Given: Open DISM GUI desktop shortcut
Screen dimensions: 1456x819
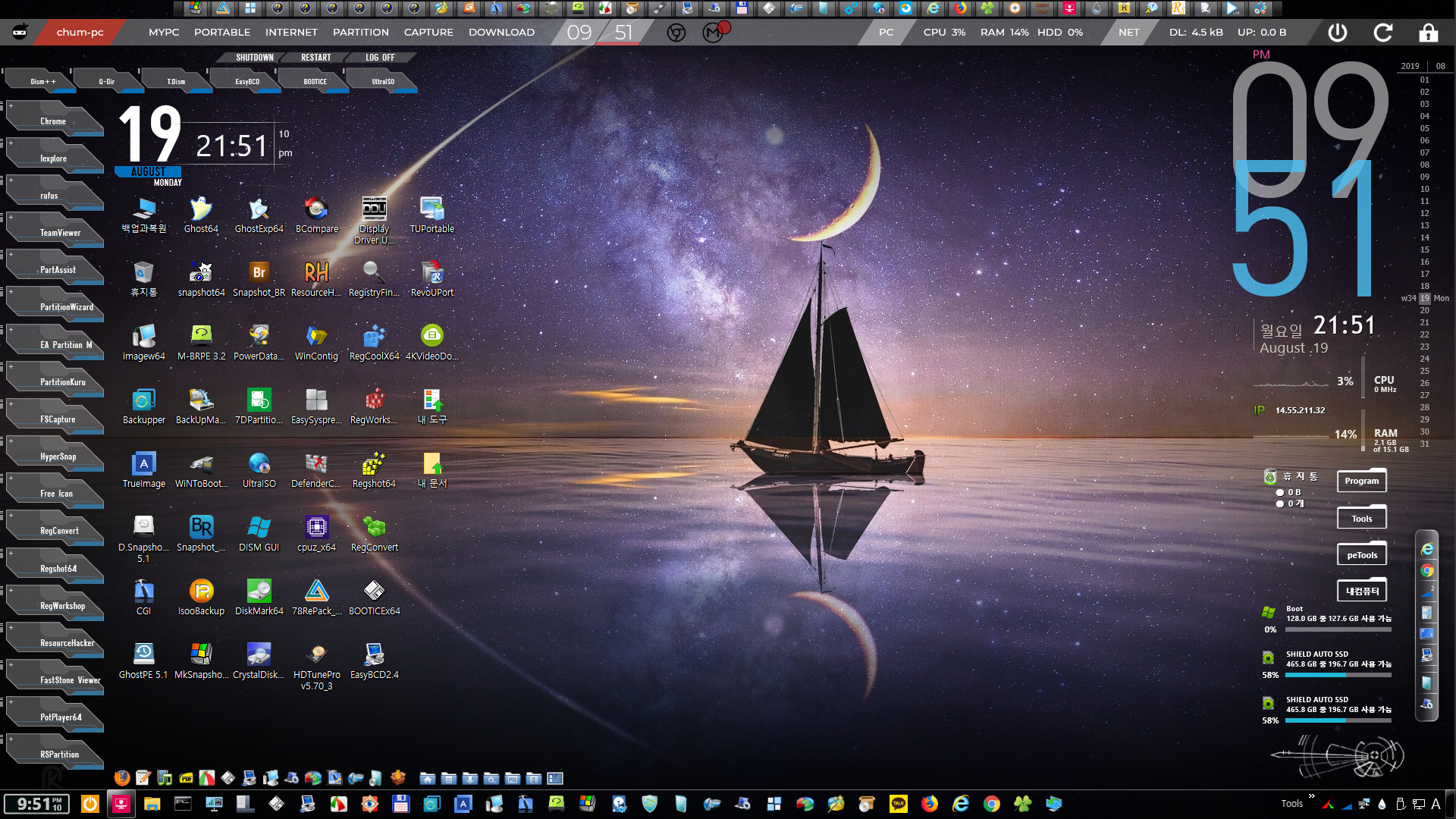Looking at the screenshot, I should [259, 533].
